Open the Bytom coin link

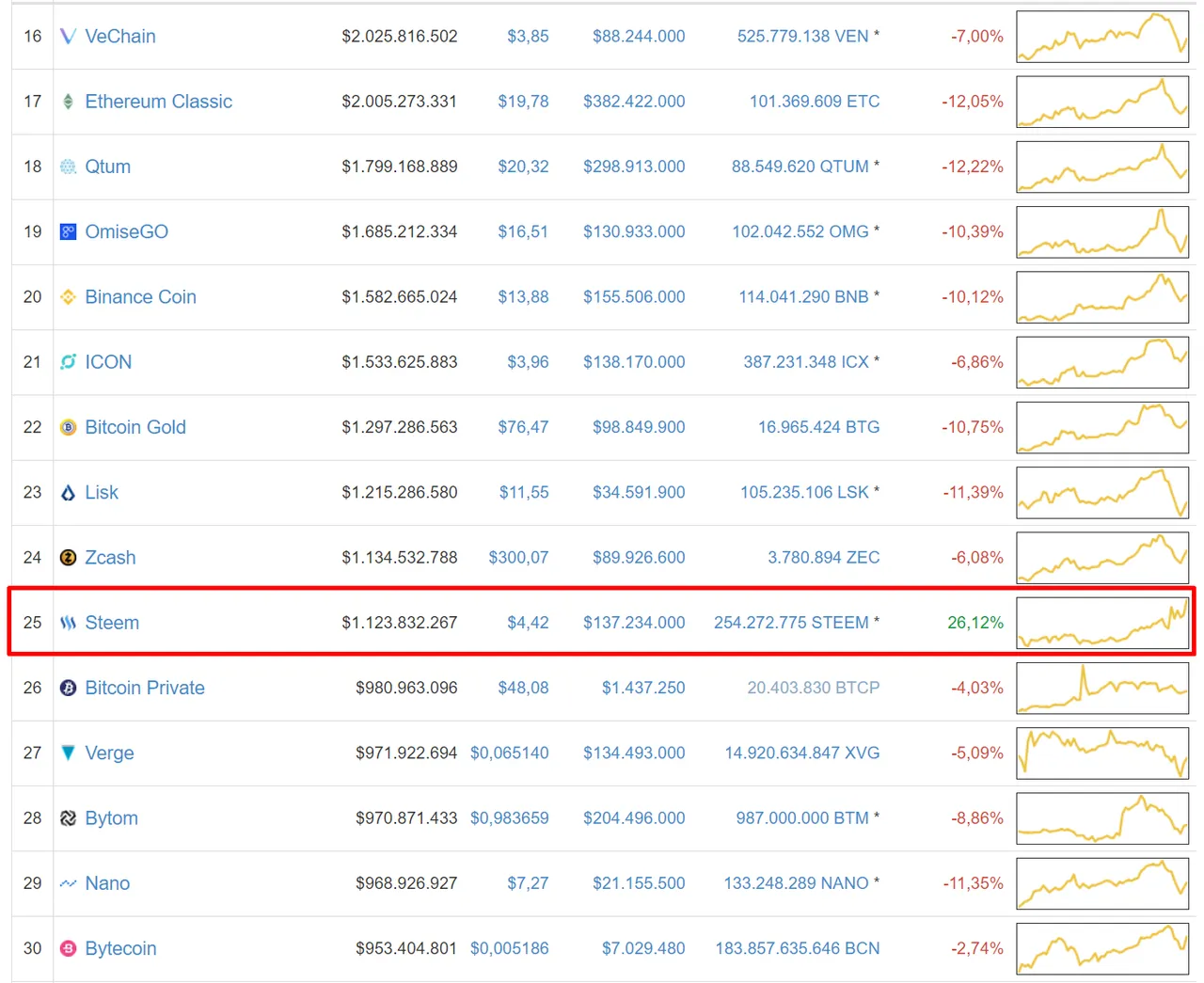[x=111, y=818]
